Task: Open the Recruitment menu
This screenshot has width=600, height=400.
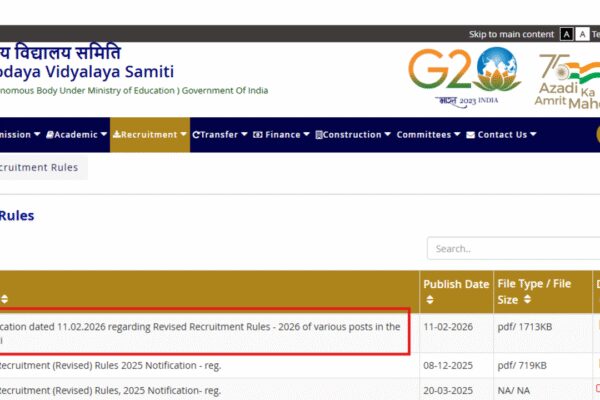Action: pyautogui.click(x=150, y=135)
